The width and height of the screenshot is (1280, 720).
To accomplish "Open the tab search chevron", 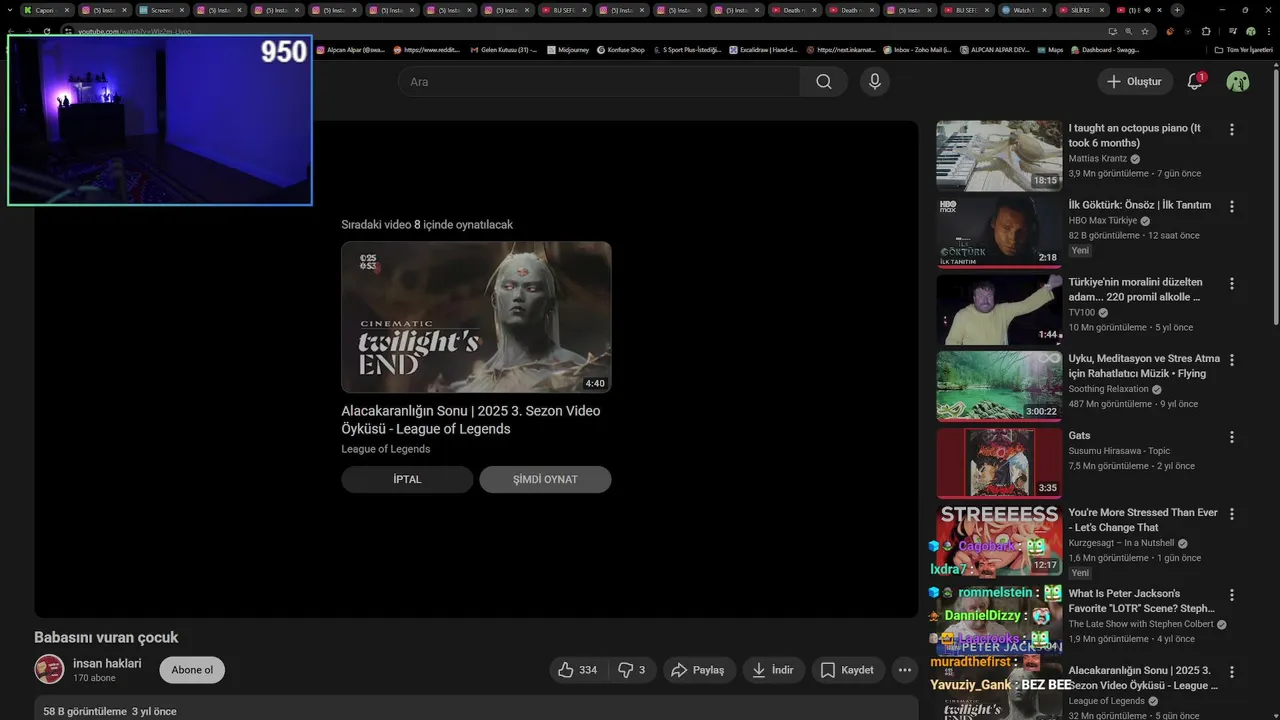I will point(10,10).
